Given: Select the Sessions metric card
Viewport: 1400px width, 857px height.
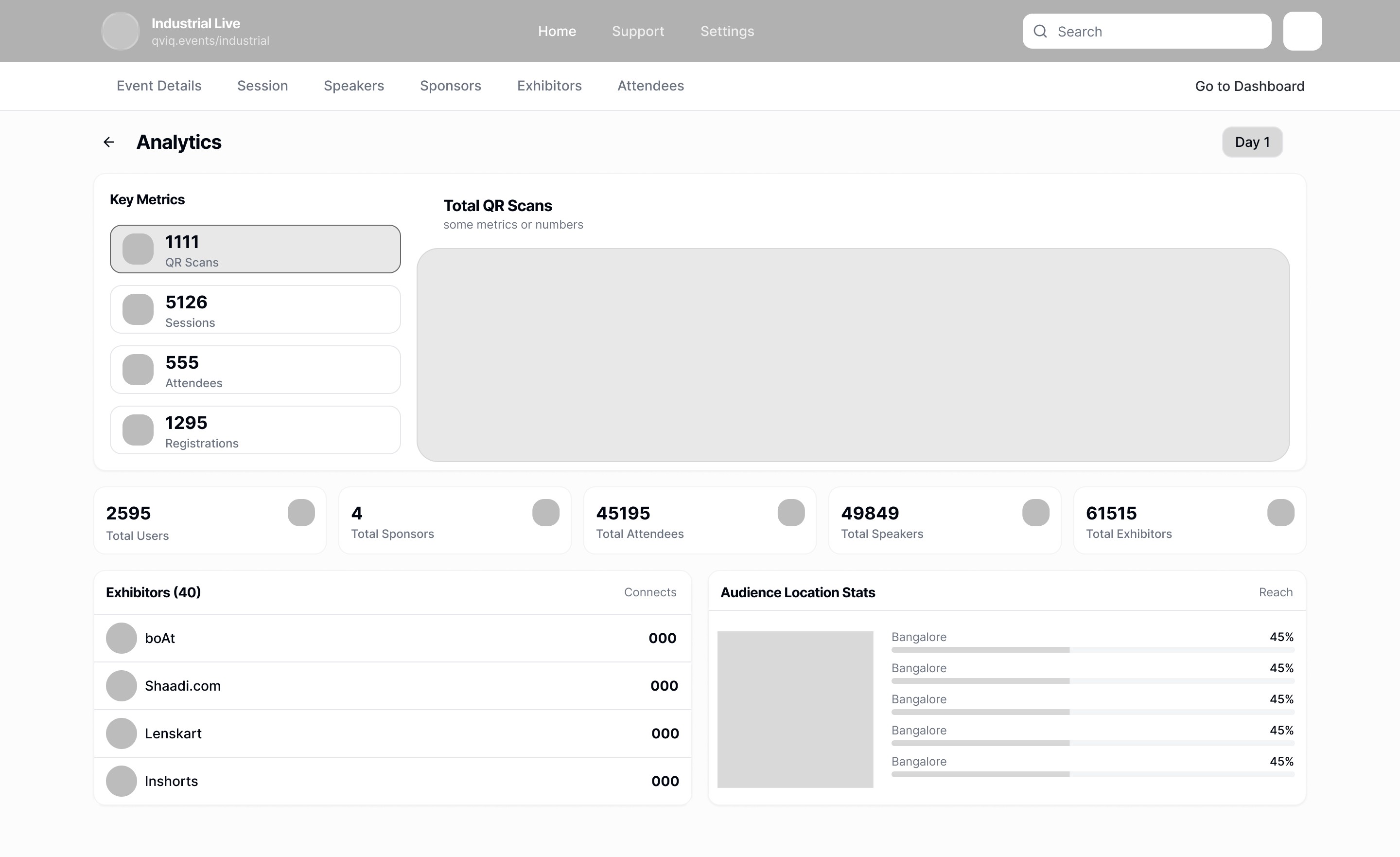Looking at the screenshot, I should (255, 309).
